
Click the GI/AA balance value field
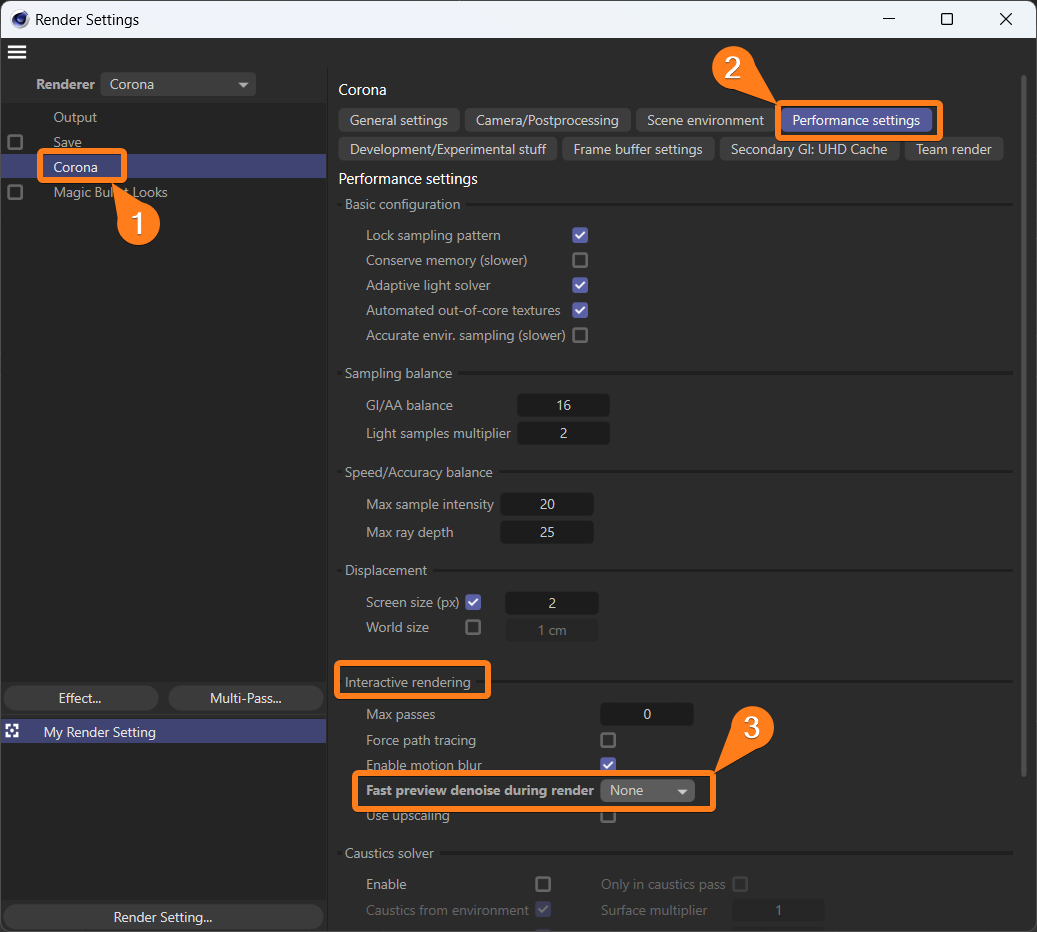563,405
